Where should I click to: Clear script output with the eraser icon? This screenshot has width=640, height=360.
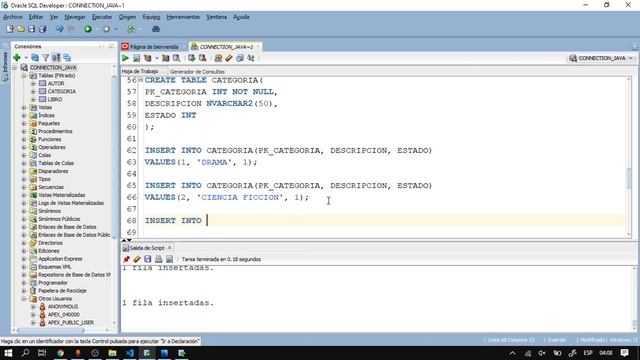point(137,259)
